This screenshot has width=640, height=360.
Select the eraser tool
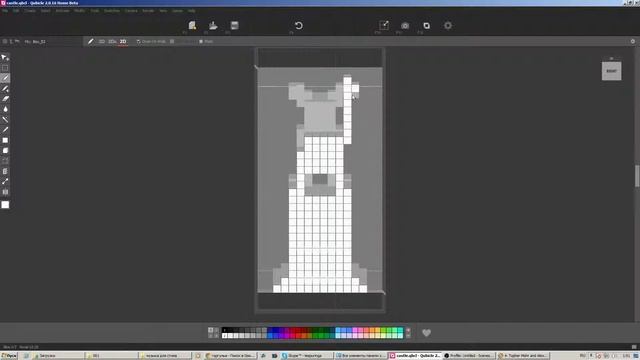tap(5, 99)
